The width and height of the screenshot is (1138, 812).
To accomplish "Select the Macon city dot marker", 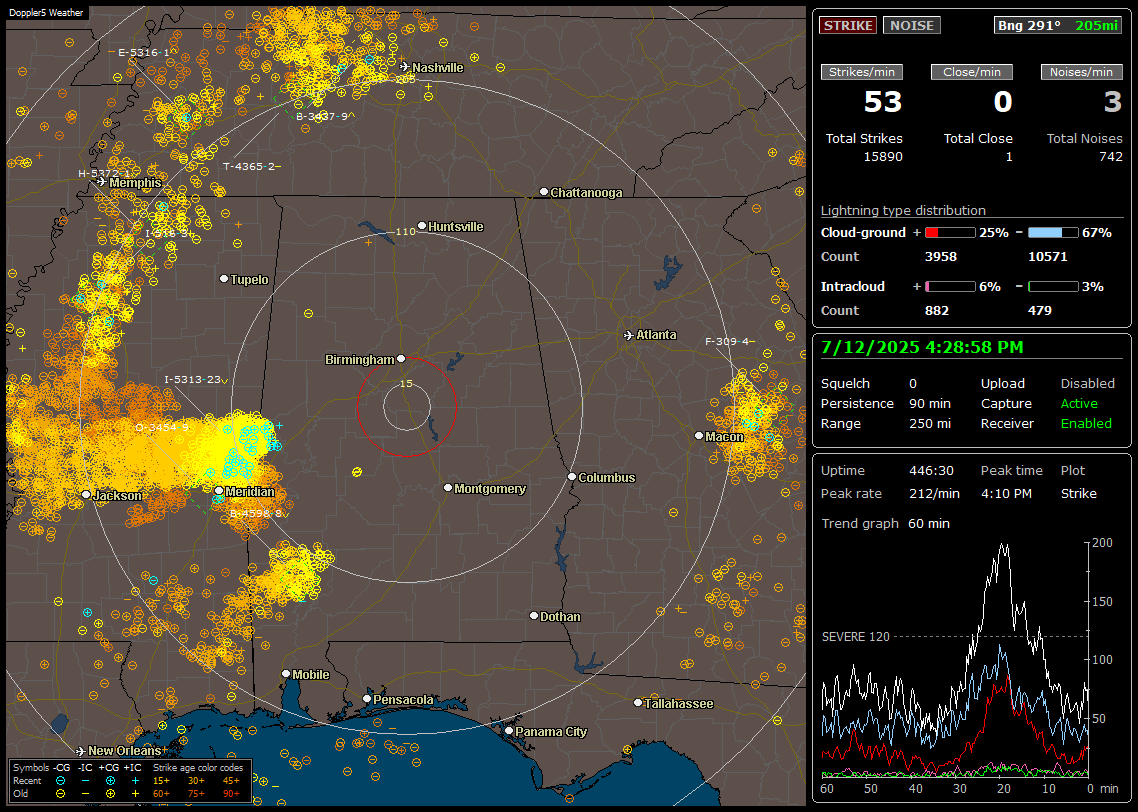I will pyautogui.click(x=699, y=435).
